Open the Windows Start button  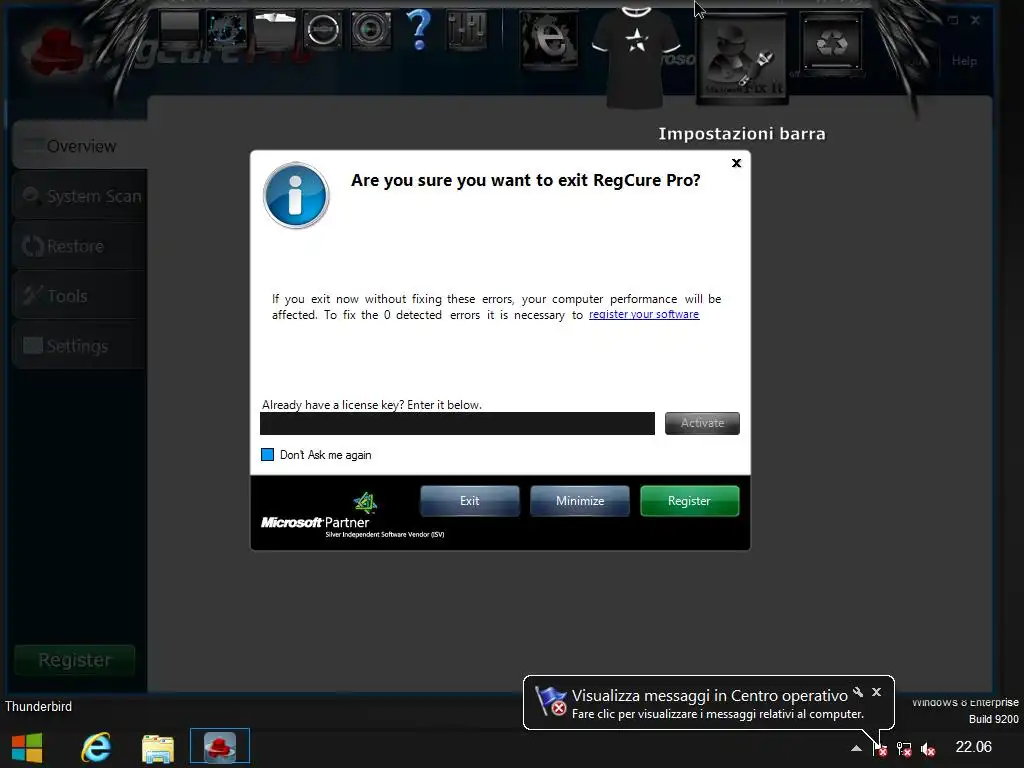pos(27,747)
